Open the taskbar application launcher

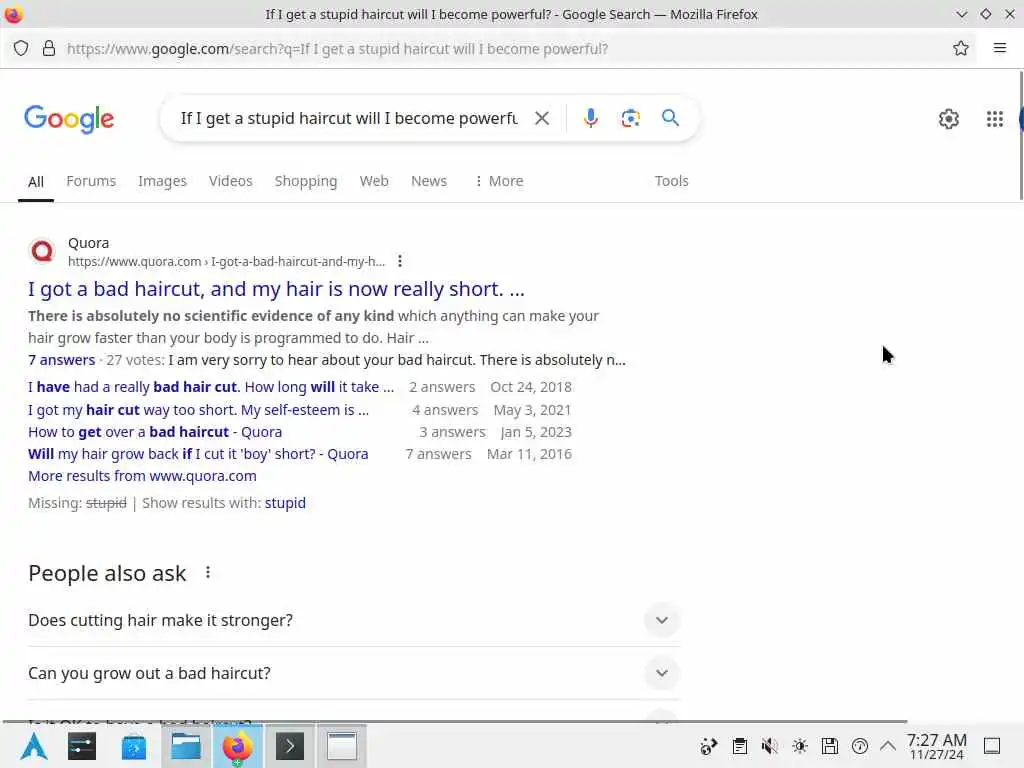34,746
